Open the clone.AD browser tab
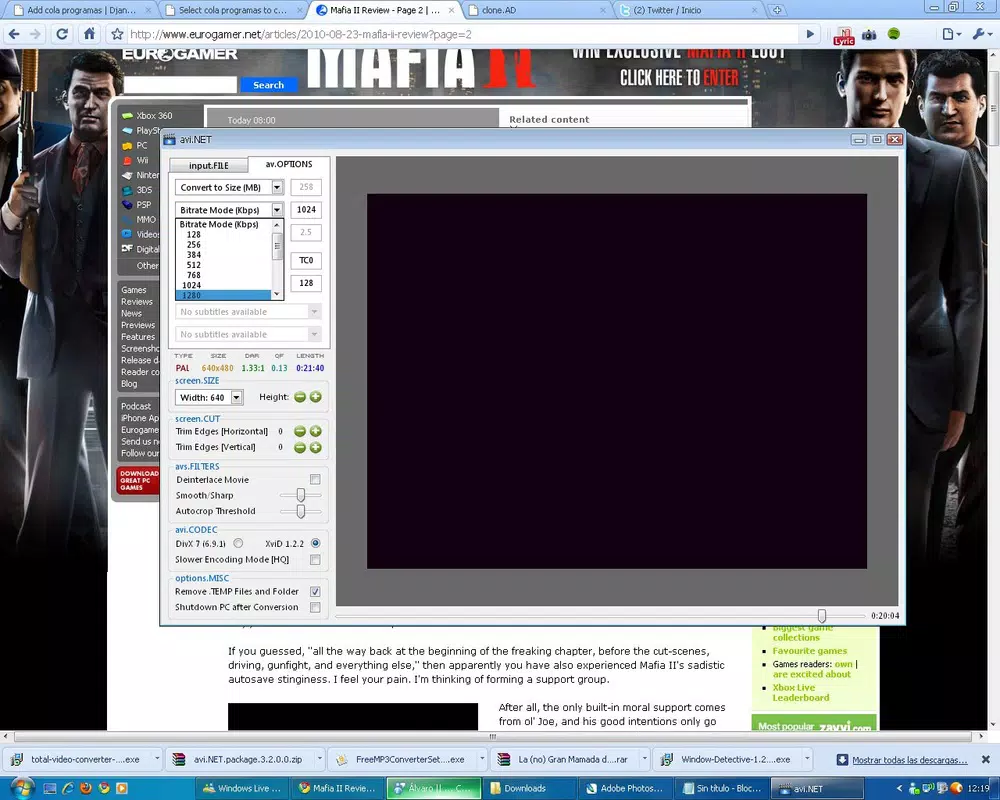 [536, 10]
